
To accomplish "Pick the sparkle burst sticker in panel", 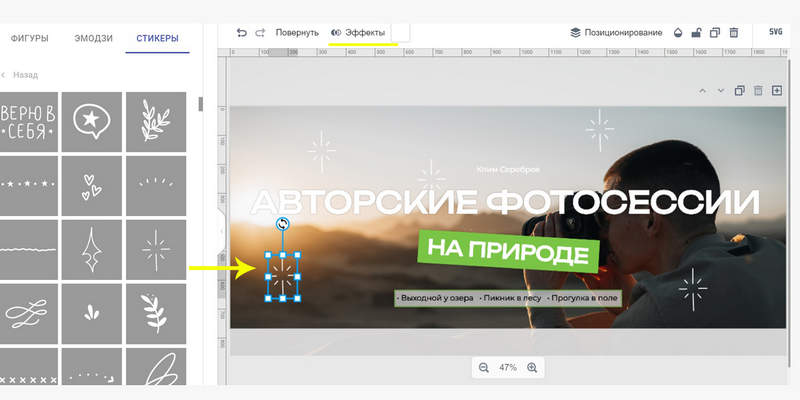I will (156, 250).
